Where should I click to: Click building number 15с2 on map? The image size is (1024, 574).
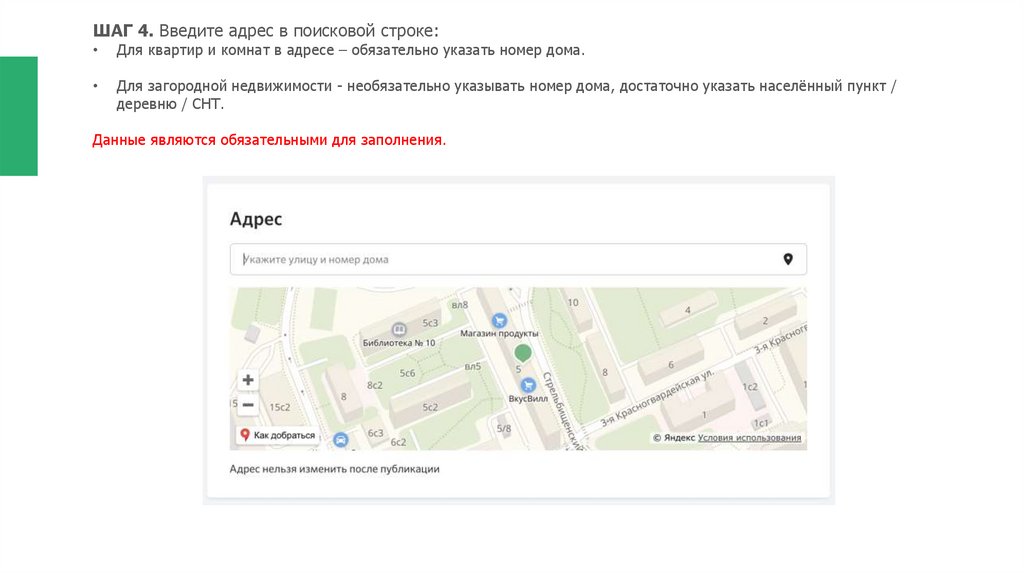coord(280,407)
